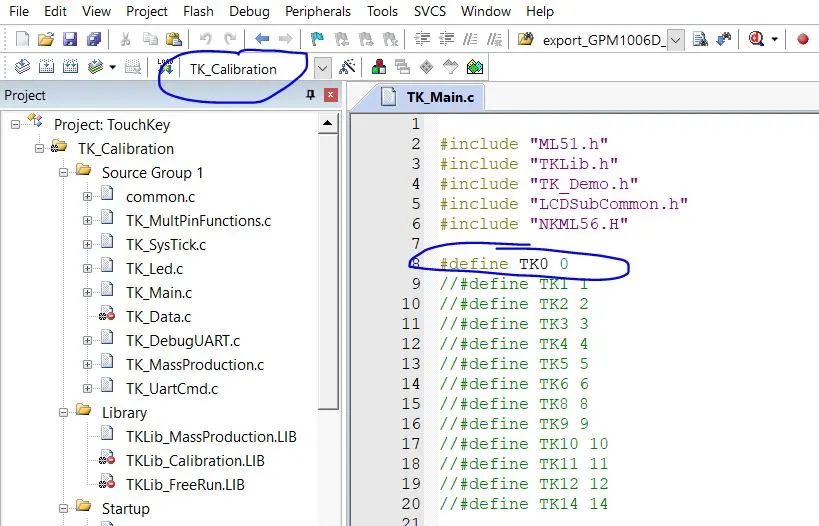Cut the selection using the scissors icon
This screenshot has width=819, height=526.
[x=125, y=39]
